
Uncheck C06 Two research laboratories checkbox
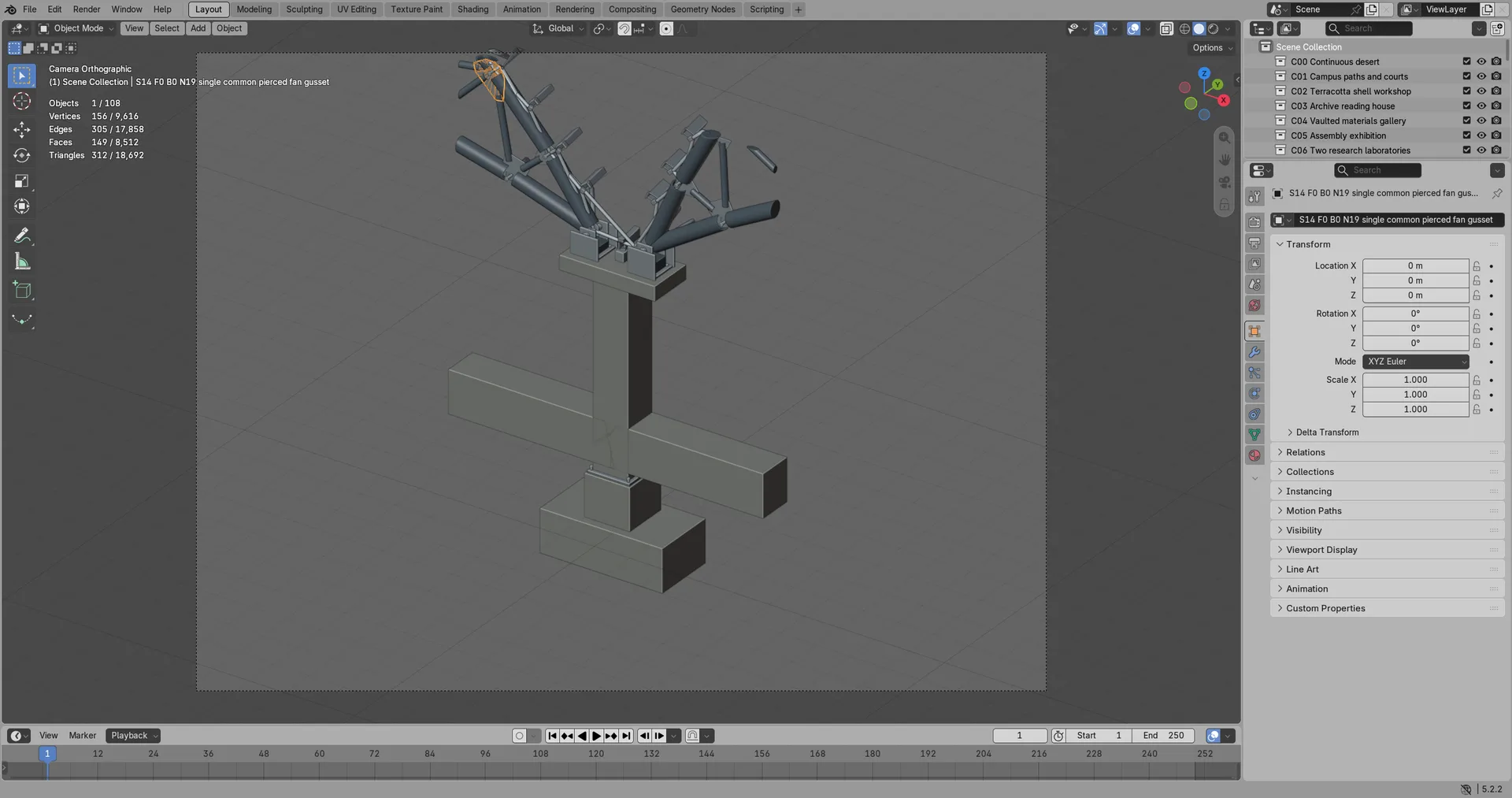coord(1466,150)
